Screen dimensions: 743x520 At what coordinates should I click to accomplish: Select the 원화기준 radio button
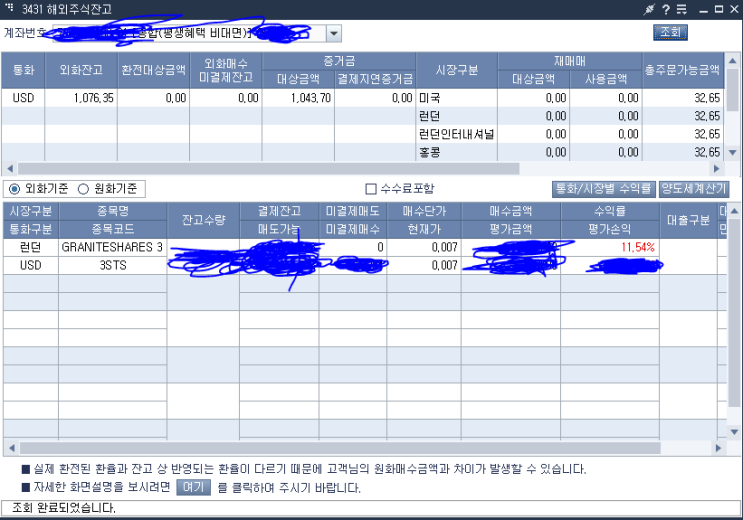(83, 189)
